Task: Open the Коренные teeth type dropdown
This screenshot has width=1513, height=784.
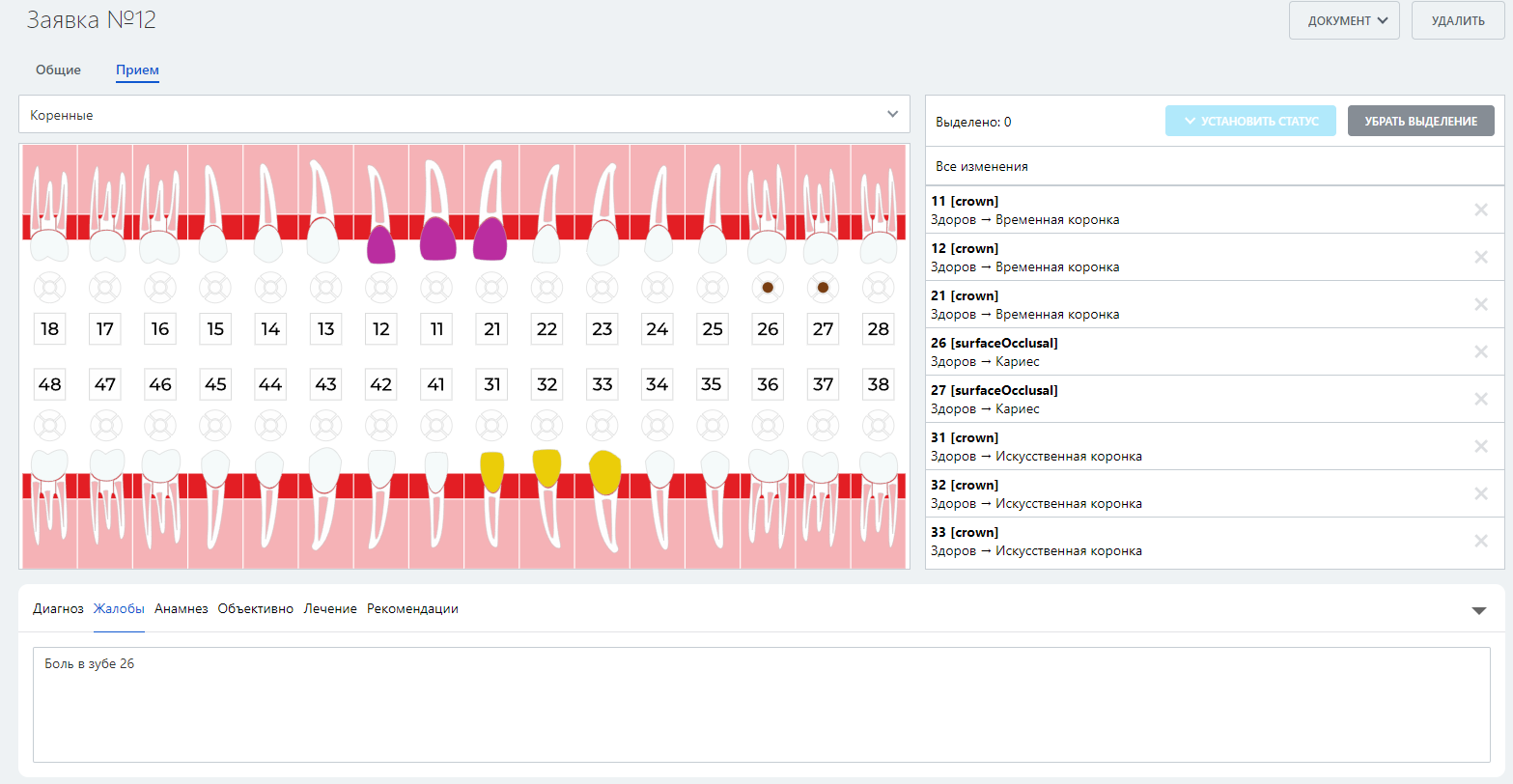Action: pyautogui.click(x=463, y=115)
